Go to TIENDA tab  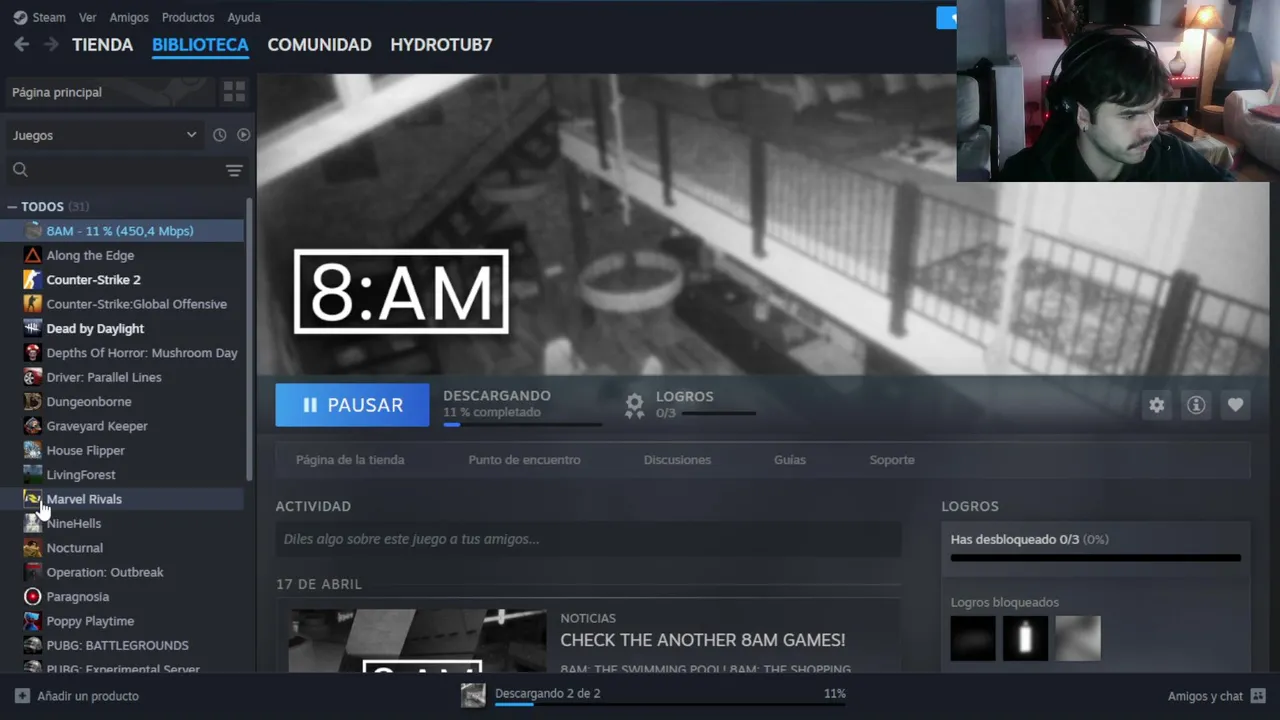pos(102,44)
